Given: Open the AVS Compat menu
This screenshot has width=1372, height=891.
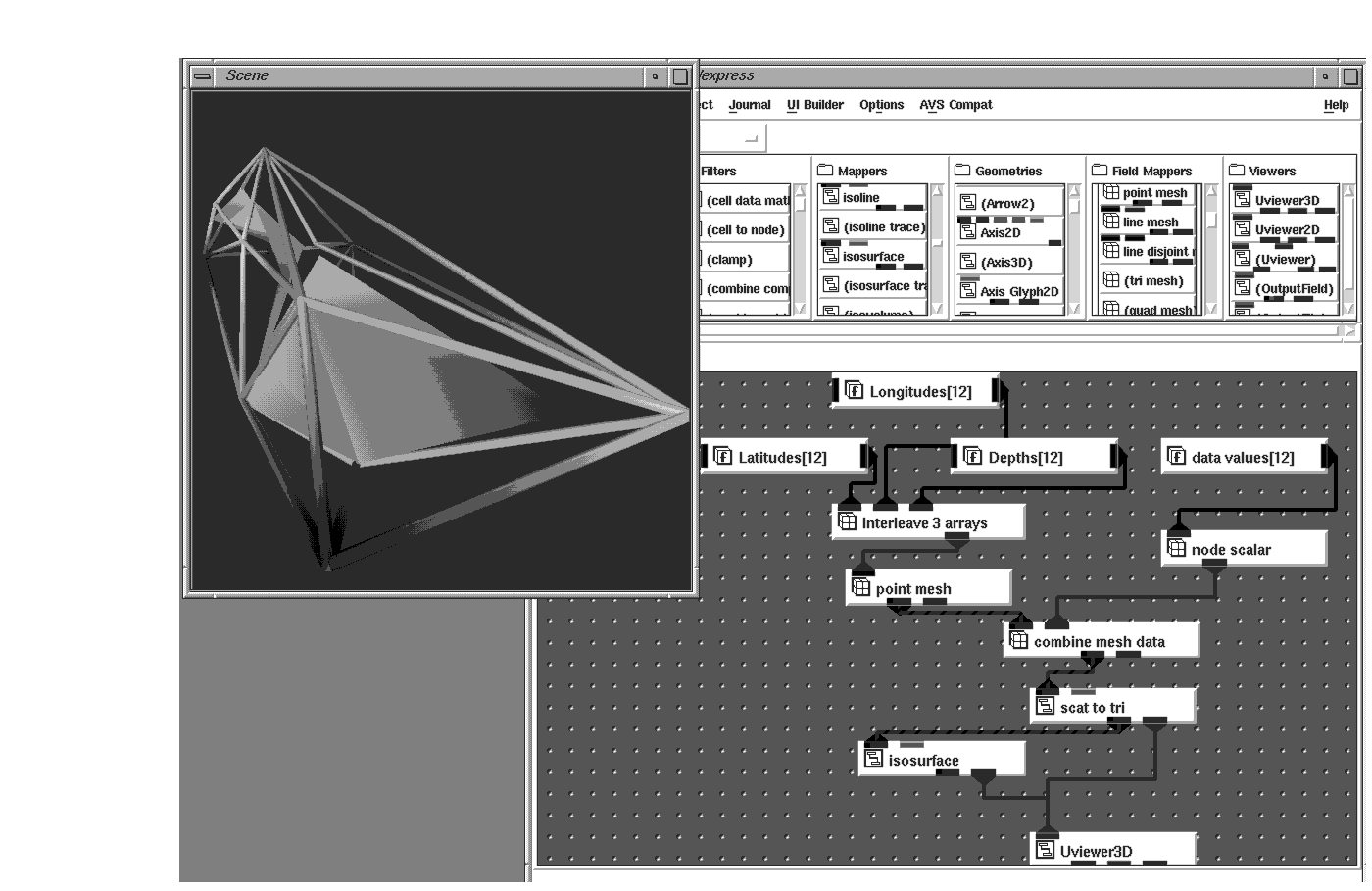Looking at the screenshot, I should 955,105.
